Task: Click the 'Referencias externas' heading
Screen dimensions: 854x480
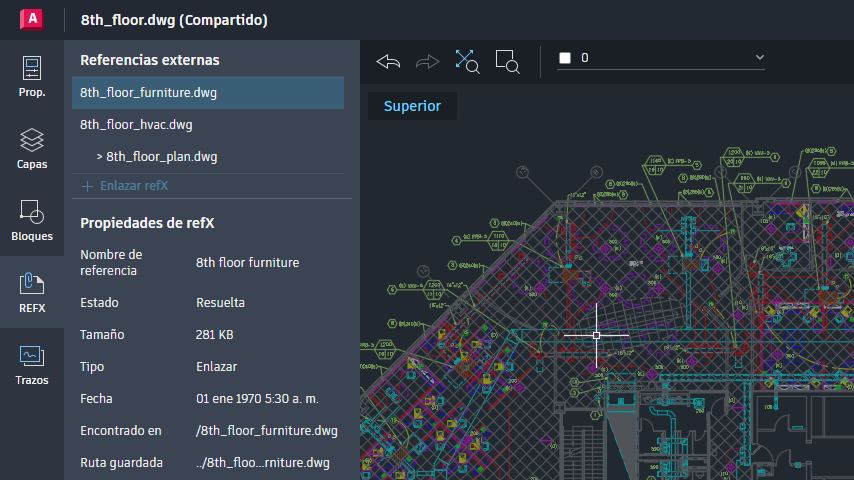Action: 150,60
